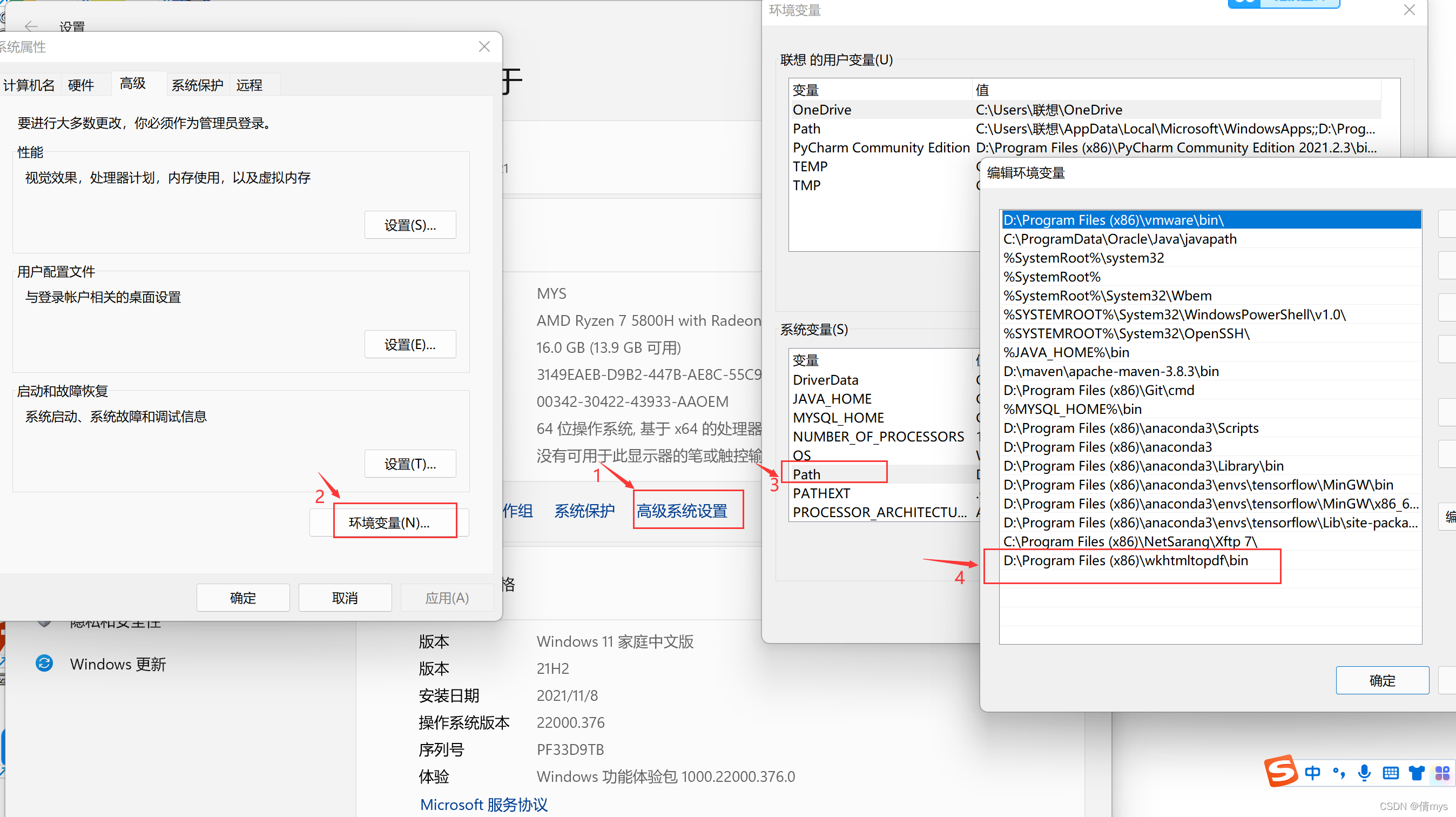Click the 变量 header in user variables
This screenshot has width=1456, height=817.
(881, 90)
